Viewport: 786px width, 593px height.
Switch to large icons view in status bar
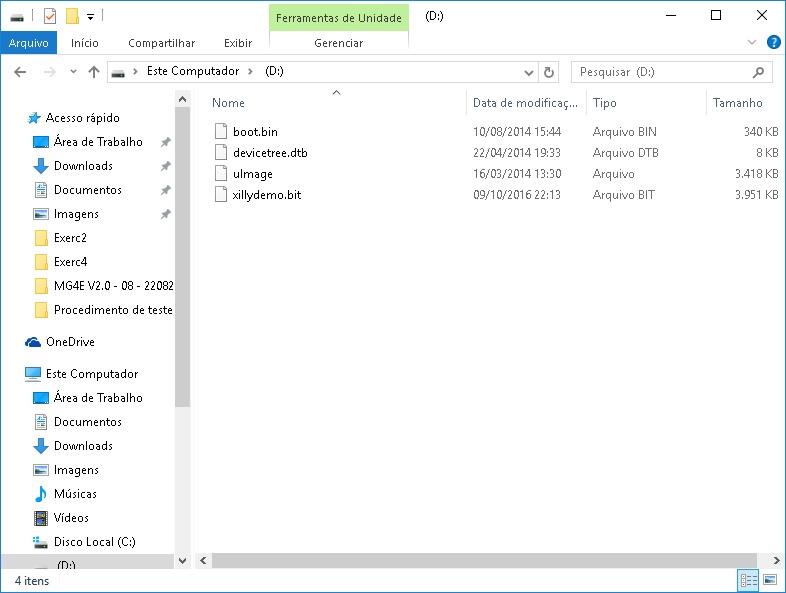pyautogui.click(x=771, y=580)
